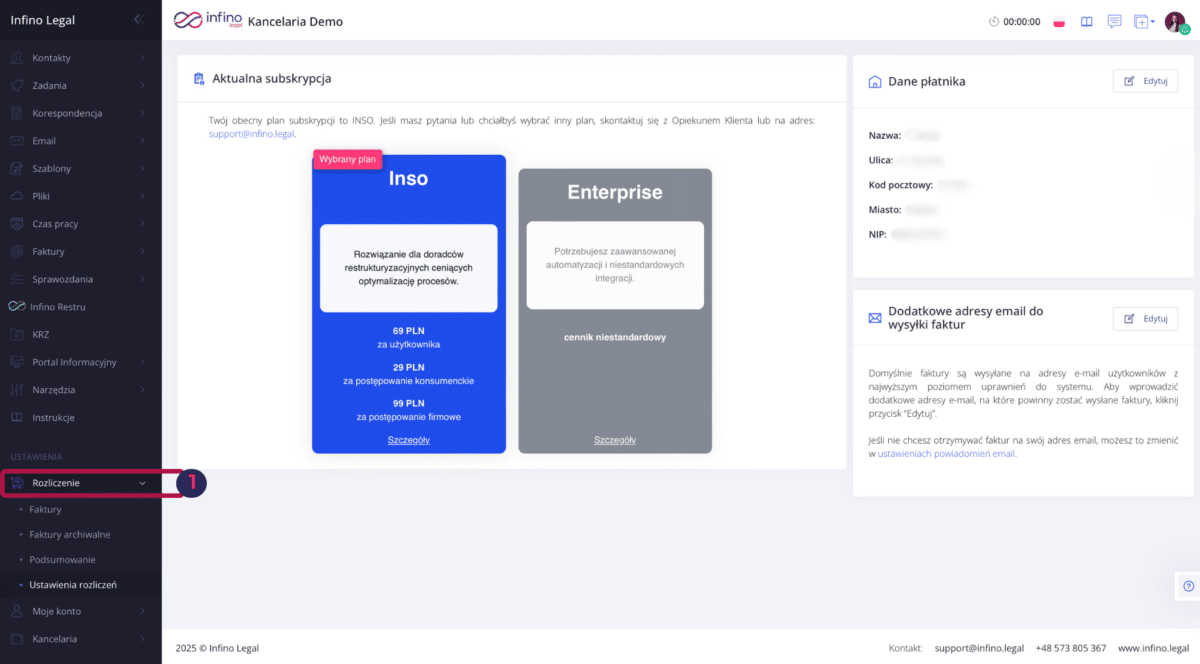Screen dimensions: 1200x664
Task: Expand main Faktury using its chevron
Action: click(x=143, y=251)
